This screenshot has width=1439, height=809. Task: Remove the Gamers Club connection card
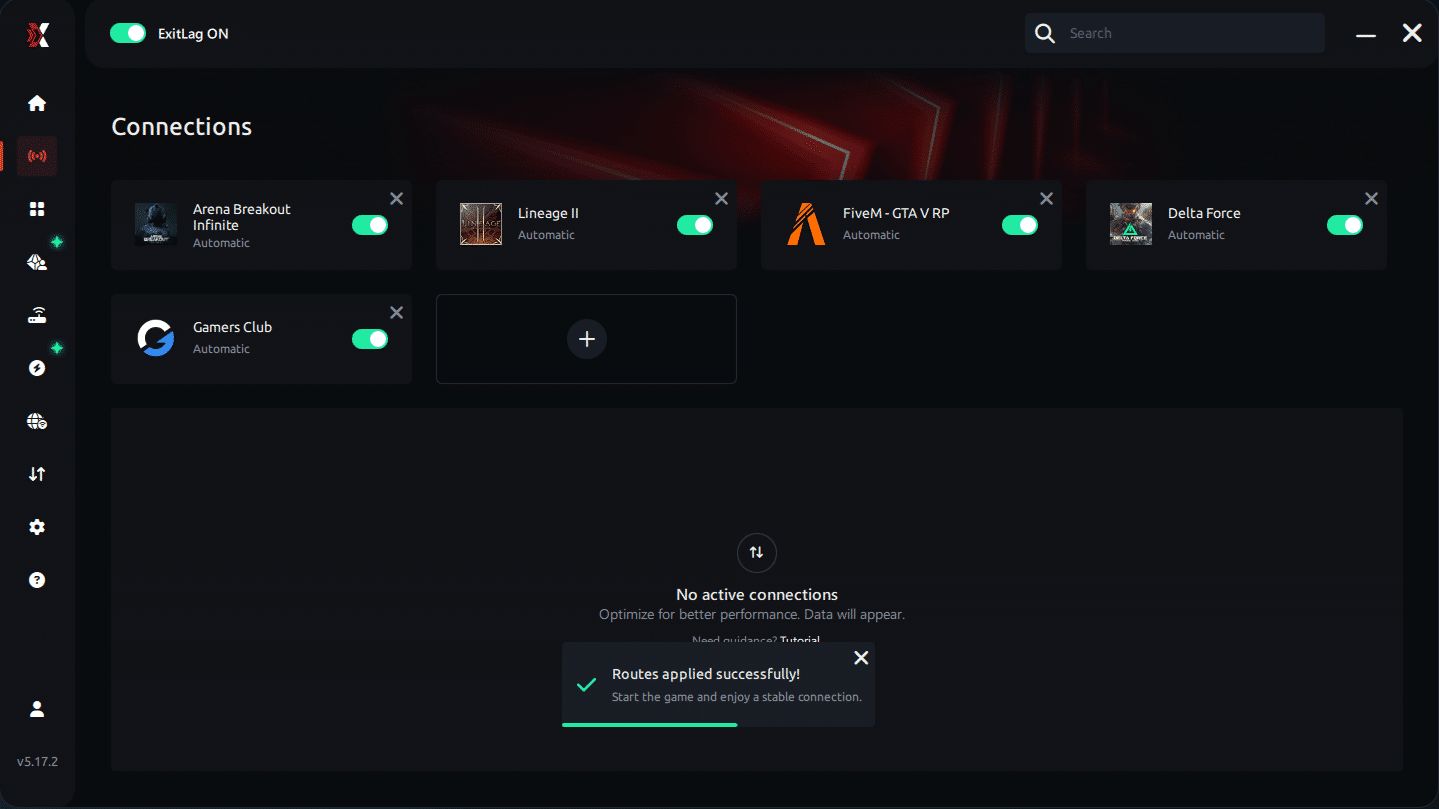pyautogui.click(x=397, y=313)
